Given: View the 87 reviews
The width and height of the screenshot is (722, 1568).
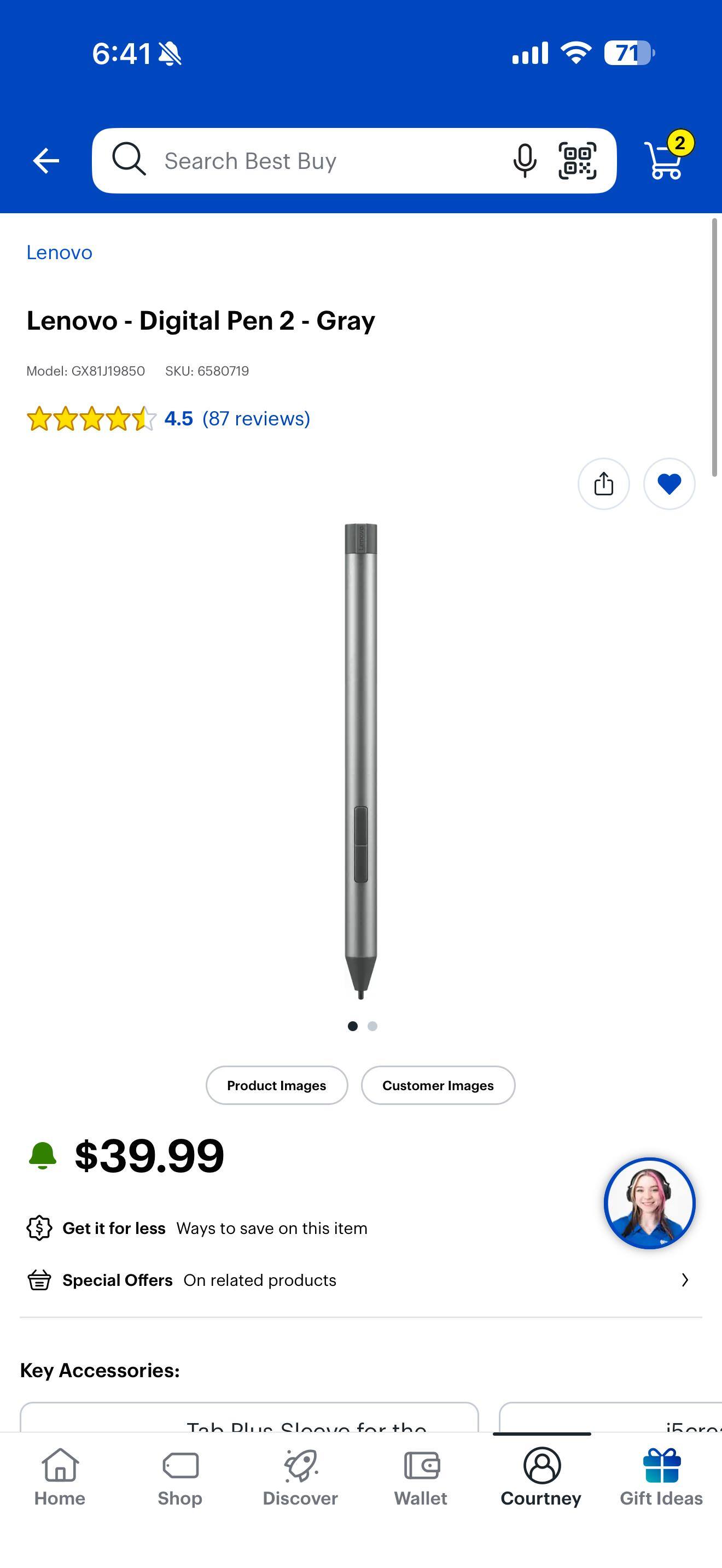Looking at the screenshot, I should click(x=255, y=419).
